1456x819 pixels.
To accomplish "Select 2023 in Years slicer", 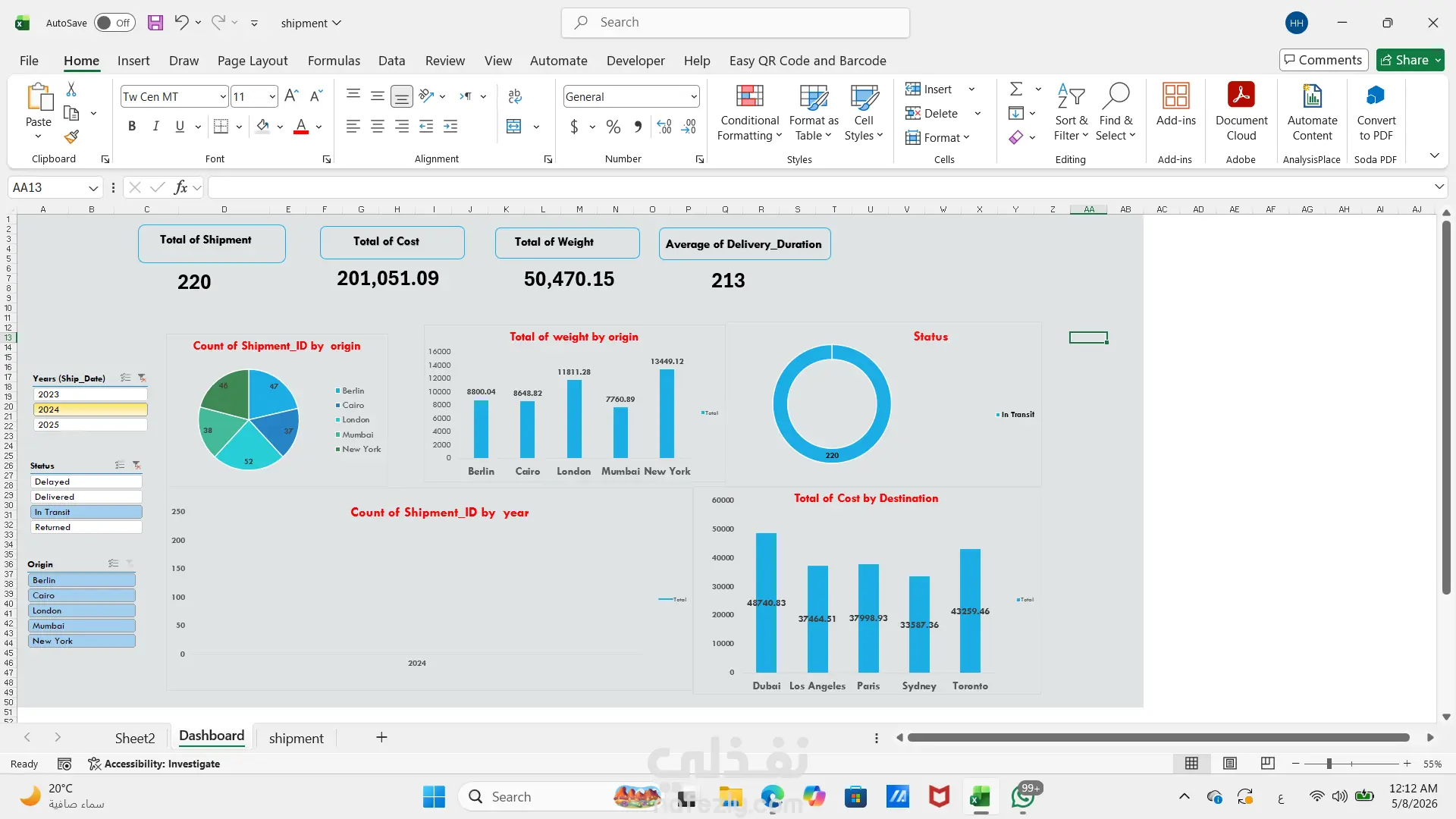I will [90, 394].
